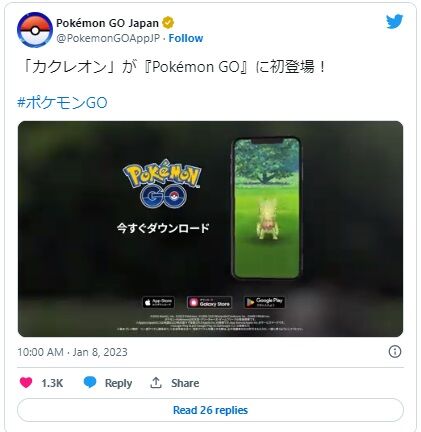Click the Pokémon GO Japan display name
This screenshot has width=421, height=432.
[107, 23]
